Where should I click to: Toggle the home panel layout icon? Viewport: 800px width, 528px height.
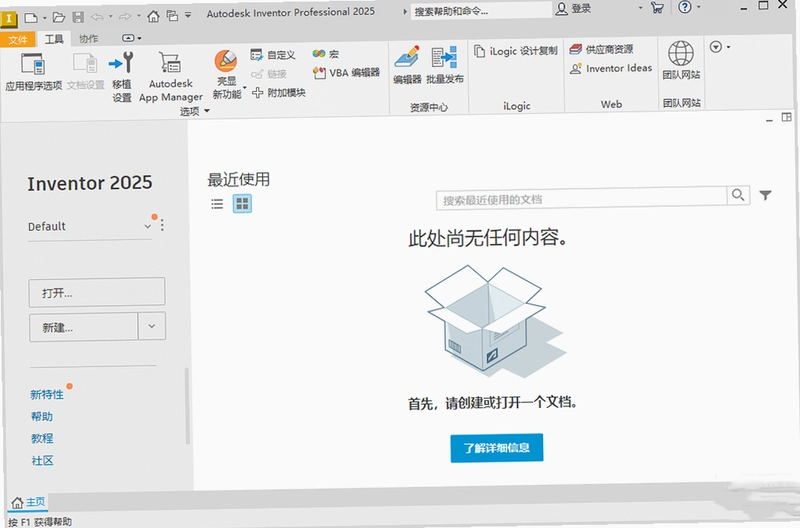point(786,117)
